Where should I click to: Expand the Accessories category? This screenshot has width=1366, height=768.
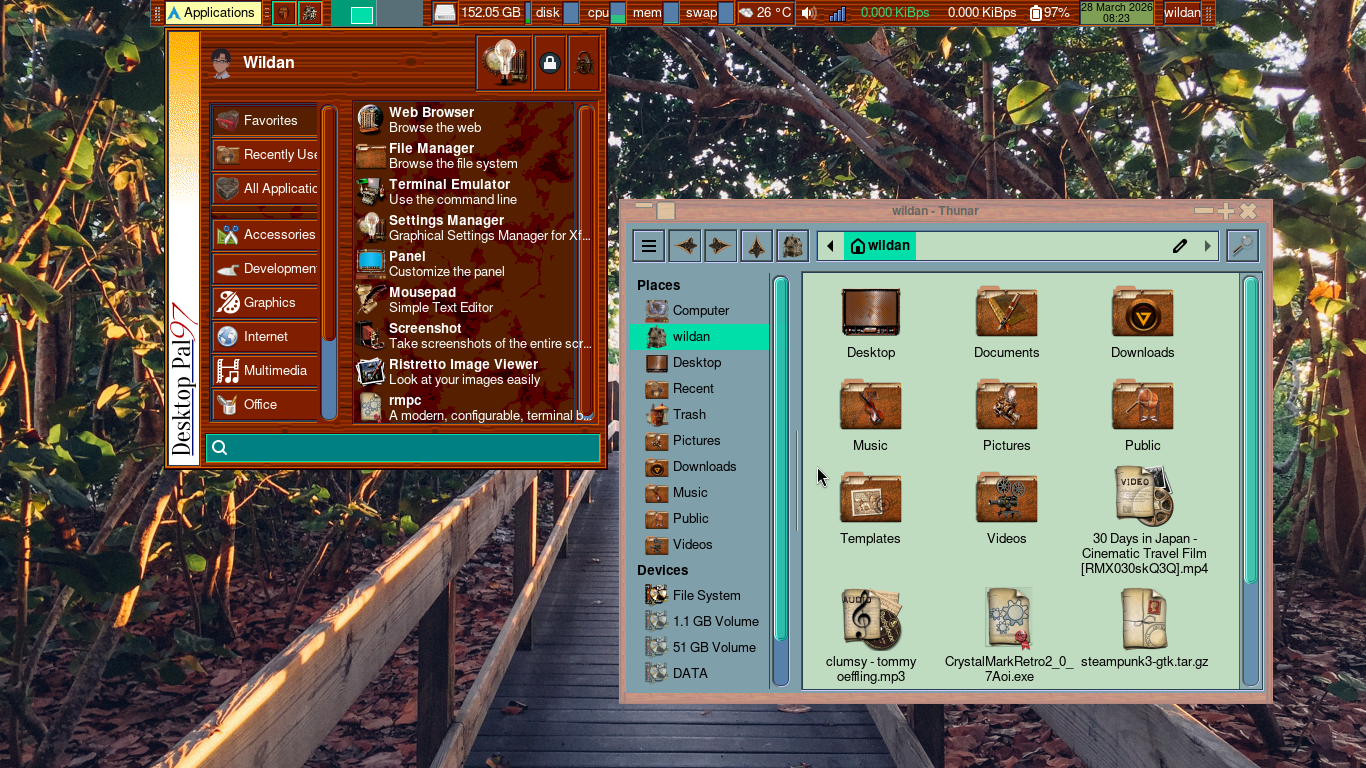265,234
